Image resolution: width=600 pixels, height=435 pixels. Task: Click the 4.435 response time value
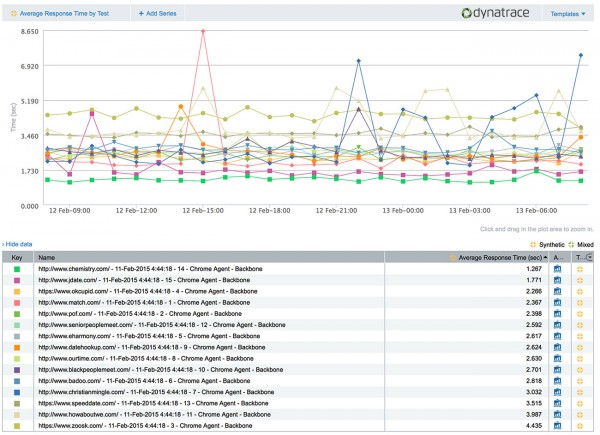click(534, 425)
